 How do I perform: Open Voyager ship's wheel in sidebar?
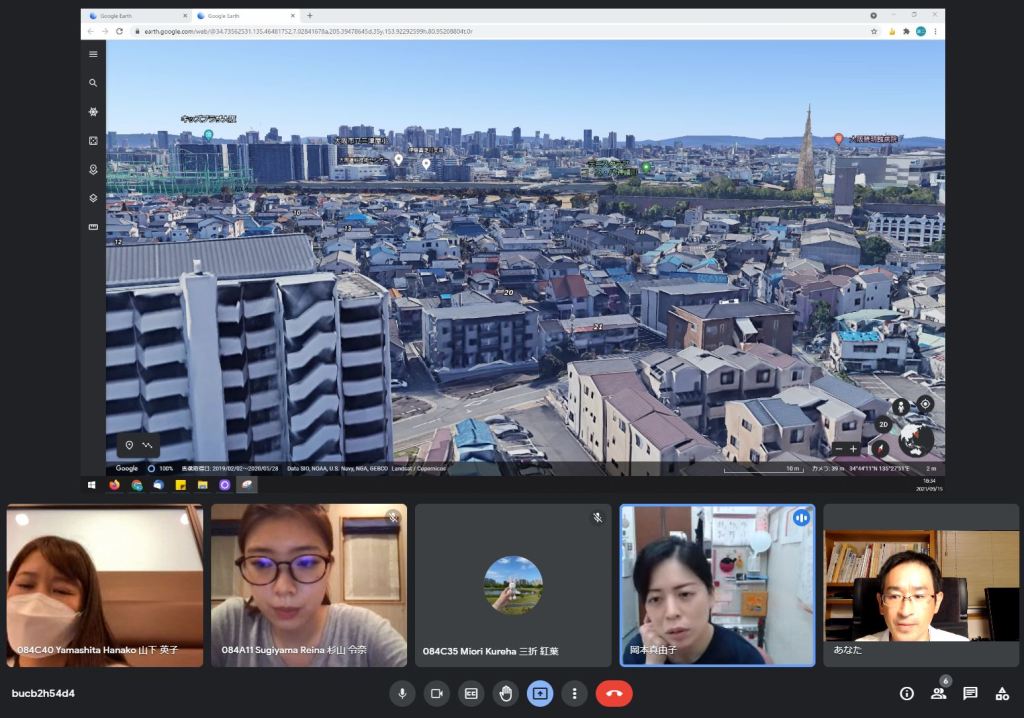pos(93,112)
